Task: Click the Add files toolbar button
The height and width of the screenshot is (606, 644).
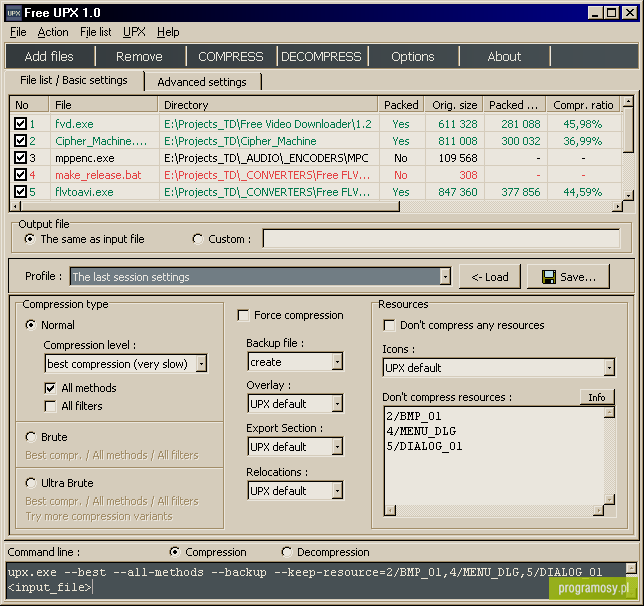Action: point(49,56)
